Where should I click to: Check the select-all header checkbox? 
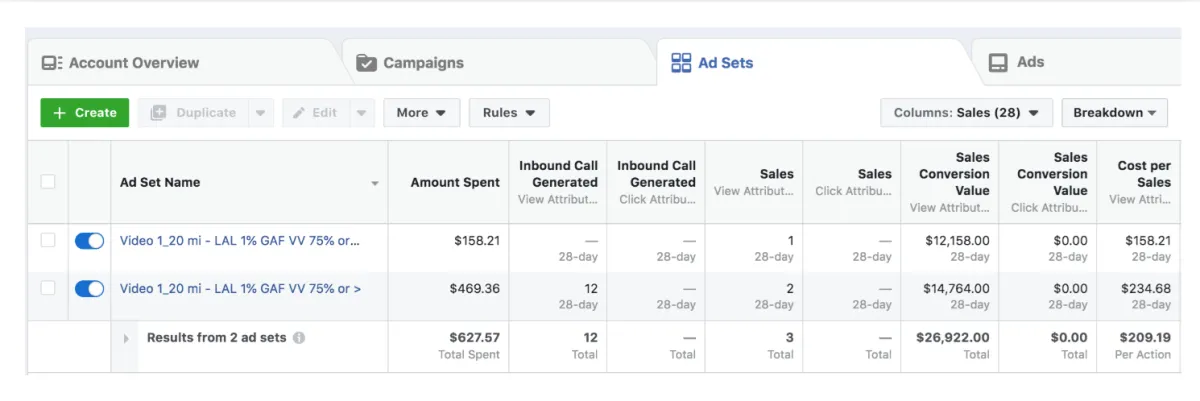[48, 182]
